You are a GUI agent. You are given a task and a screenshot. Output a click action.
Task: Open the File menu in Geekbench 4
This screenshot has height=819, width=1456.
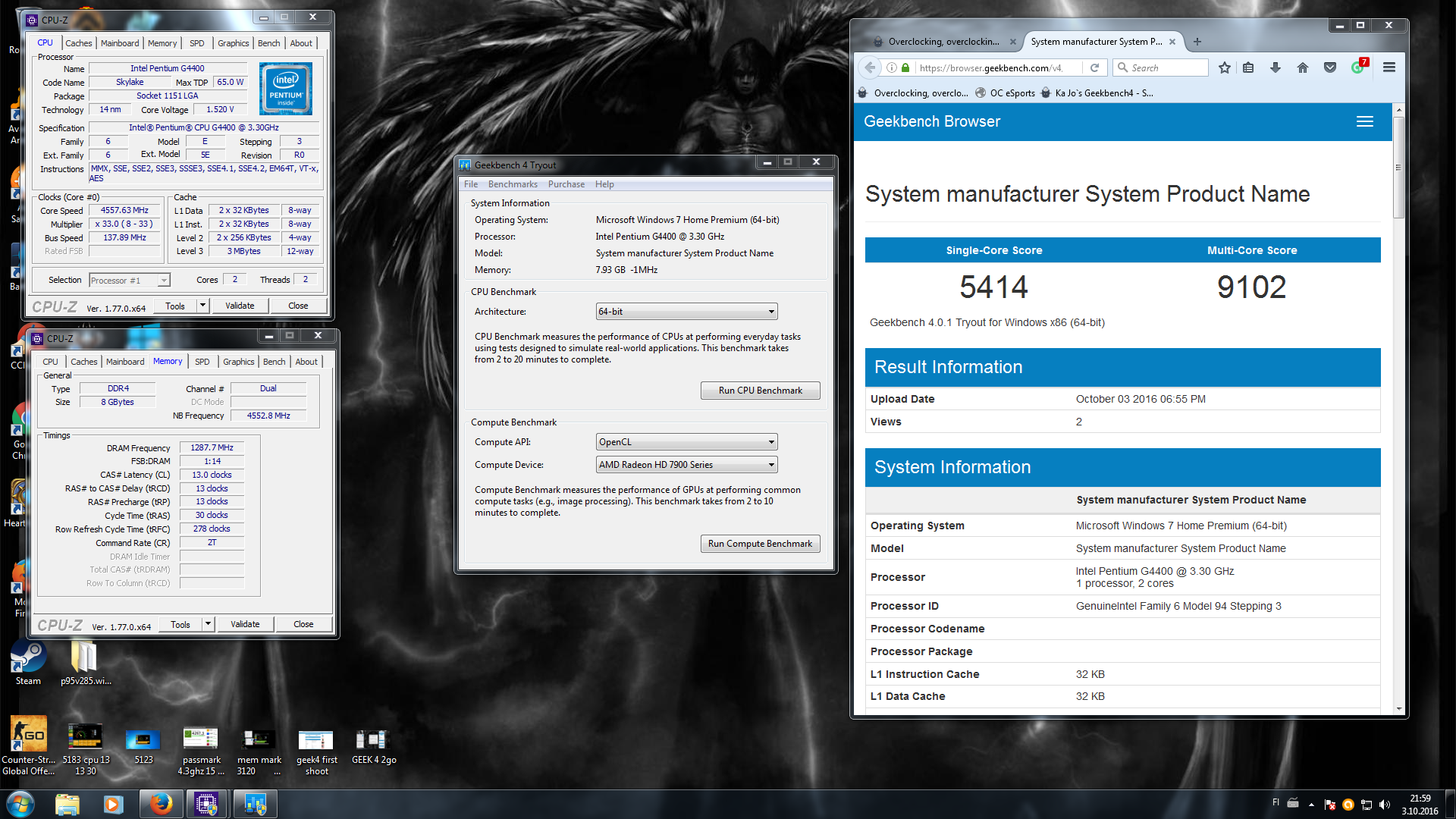[471, 184]
